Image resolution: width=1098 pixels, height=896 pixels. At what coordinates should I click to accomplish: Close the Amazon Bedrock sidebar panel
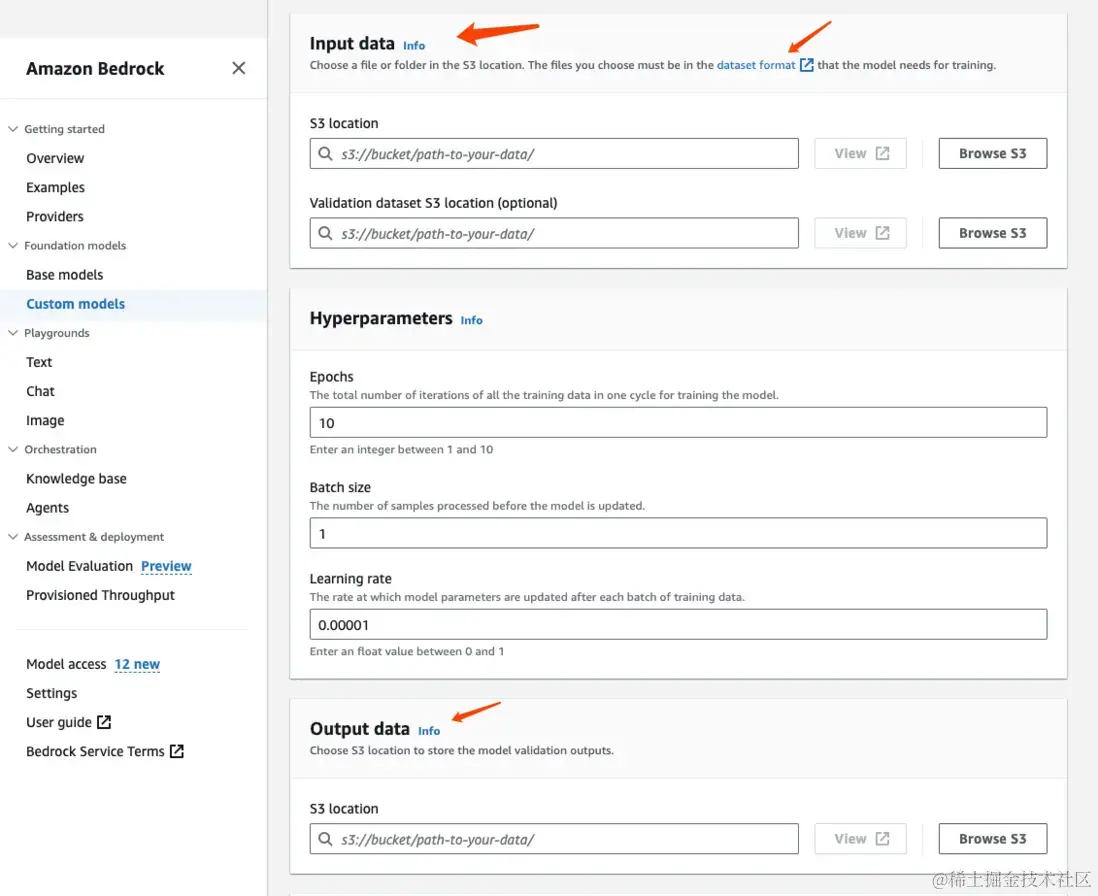pos(238,68)
